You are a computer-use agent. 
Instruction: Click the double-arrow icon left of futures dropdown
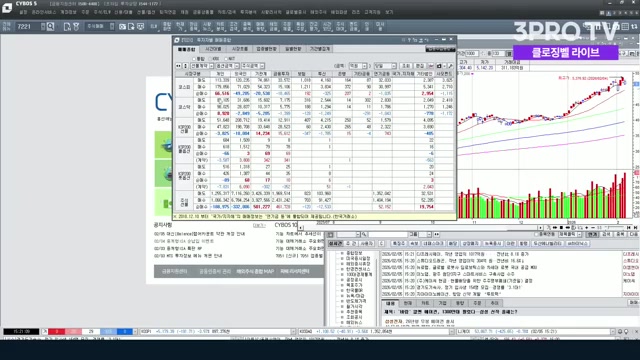click(x=178, y=66)
